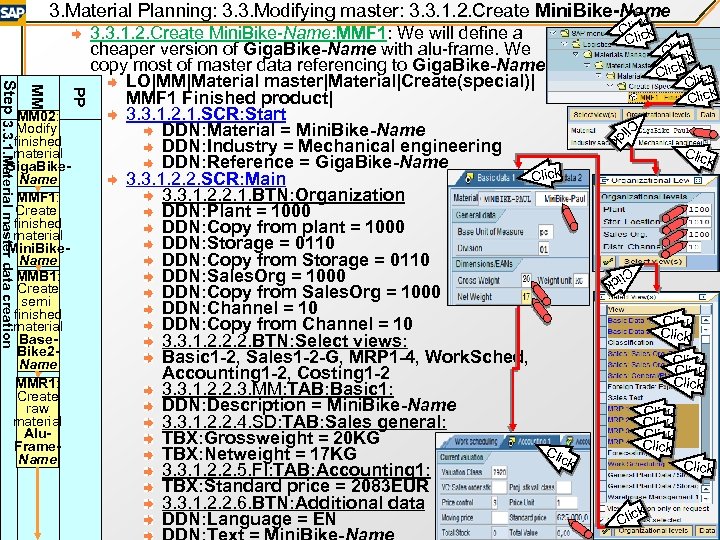
Task: Toggle row selector for Warehouse Management 1
Action: click(604, 497)
